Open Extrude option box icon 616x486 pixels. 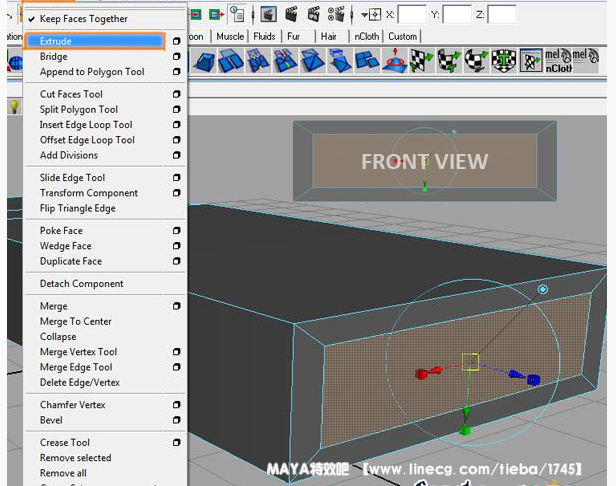[x=176, y=41]
